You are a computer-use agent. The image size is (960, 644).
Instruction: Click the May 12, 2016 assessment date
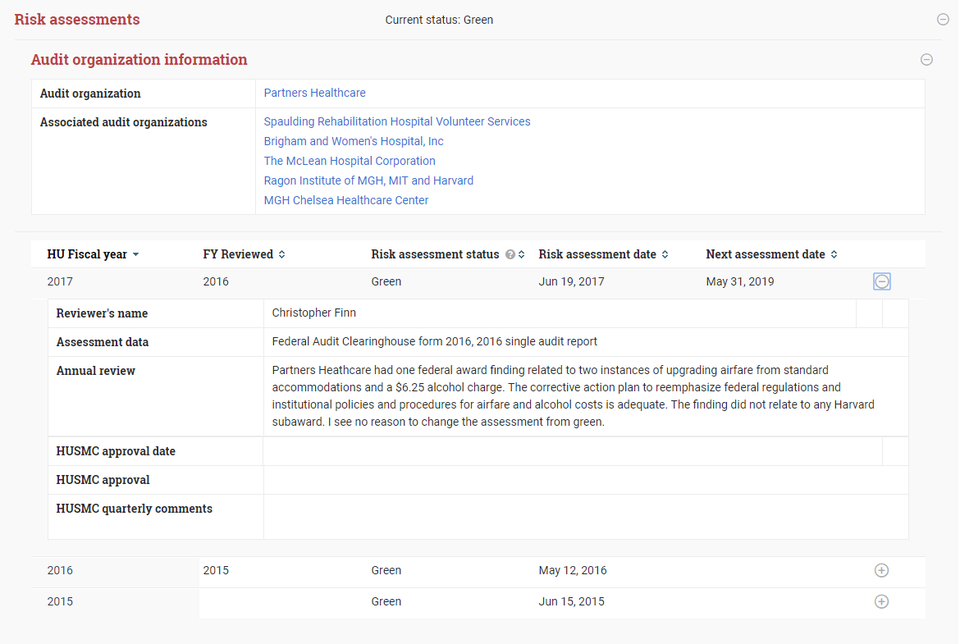click(572, 571)
